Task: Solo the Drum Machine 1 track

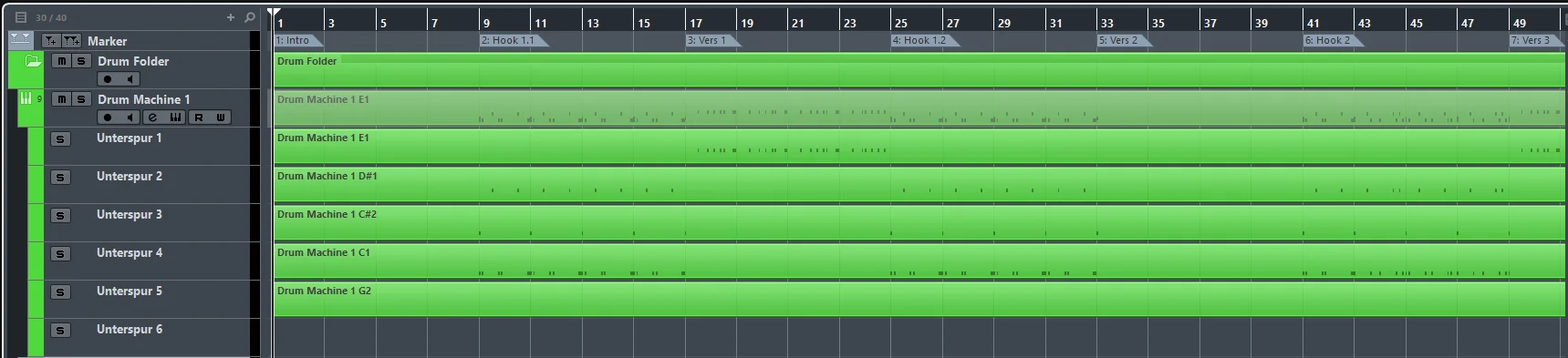Action: [81, 99]
